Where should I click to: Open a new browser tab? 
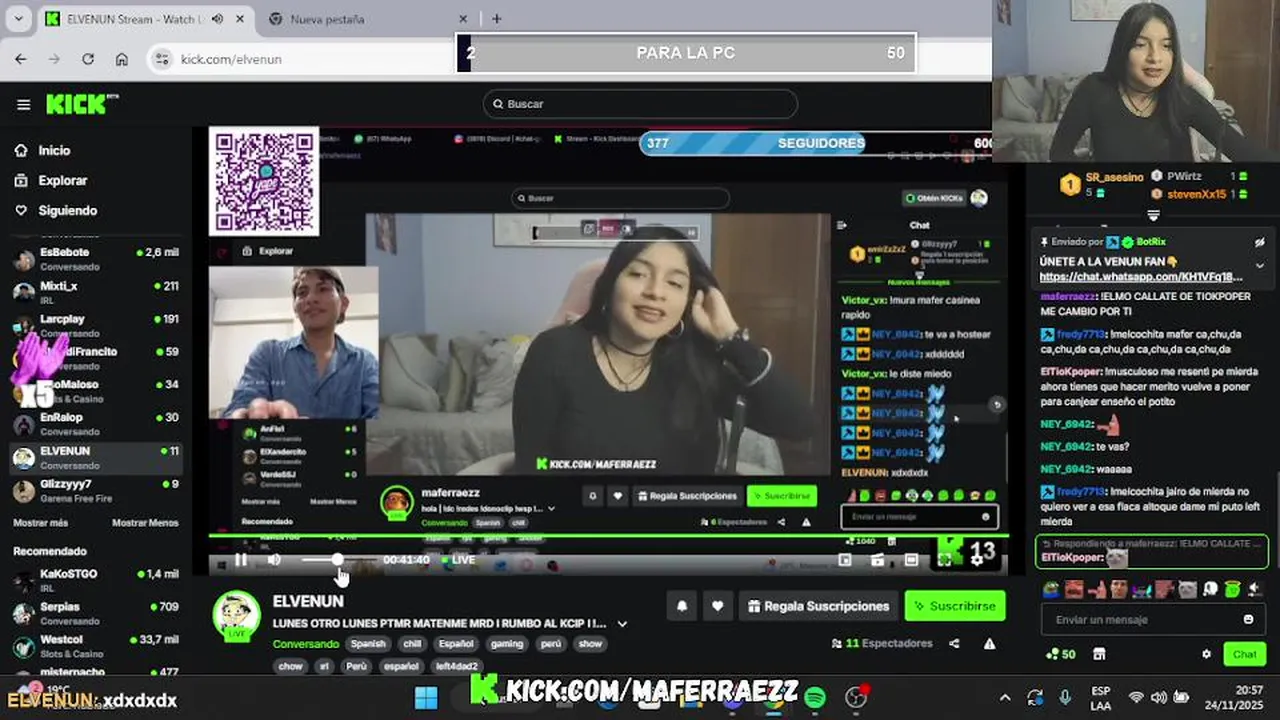(x=497, y=19)
